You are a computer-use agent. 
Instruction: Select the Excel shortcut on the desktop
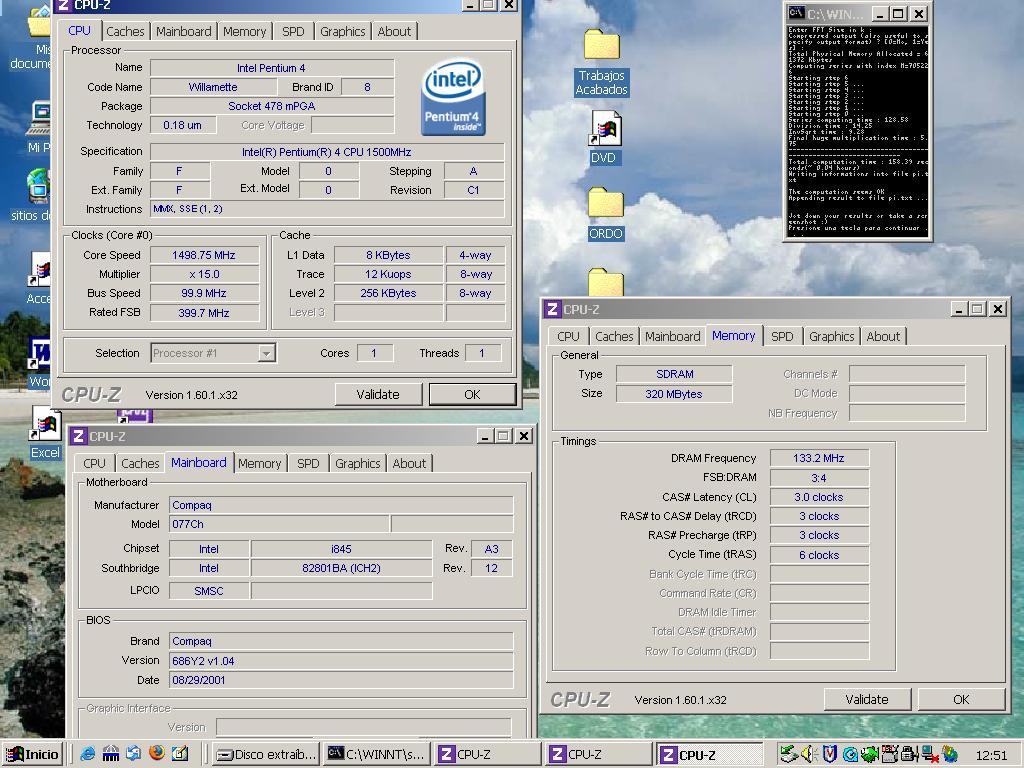point(46,432)
